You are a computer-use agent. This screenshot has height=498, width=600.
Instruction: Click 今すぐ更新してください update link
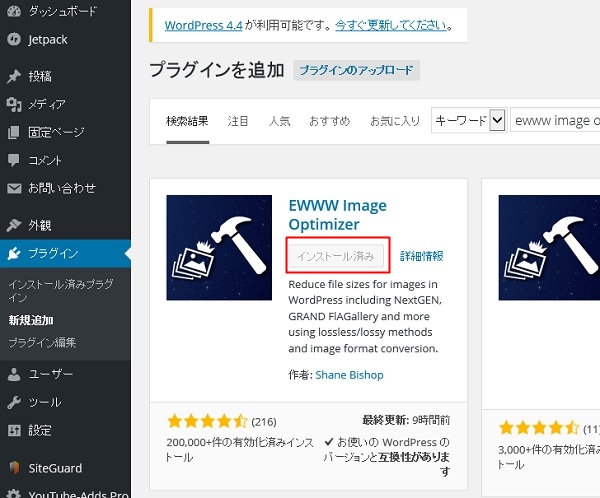tap(391, 26)
